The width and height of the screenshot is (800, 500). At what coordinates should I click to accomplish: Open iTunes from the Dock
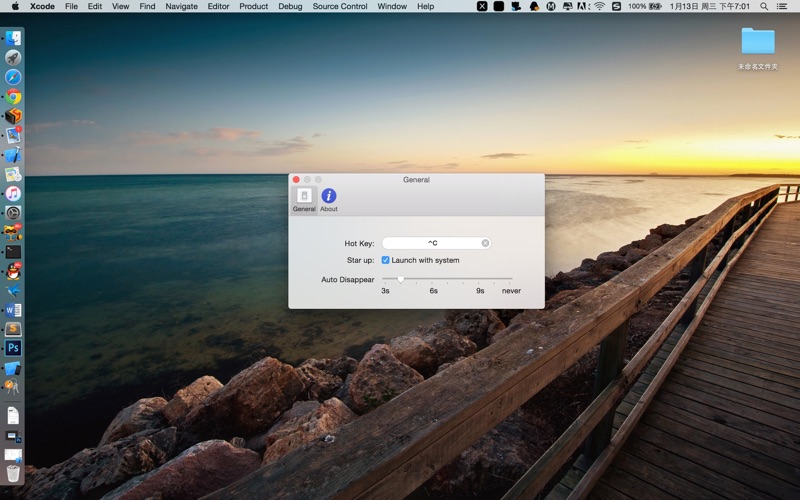point(13,193)
